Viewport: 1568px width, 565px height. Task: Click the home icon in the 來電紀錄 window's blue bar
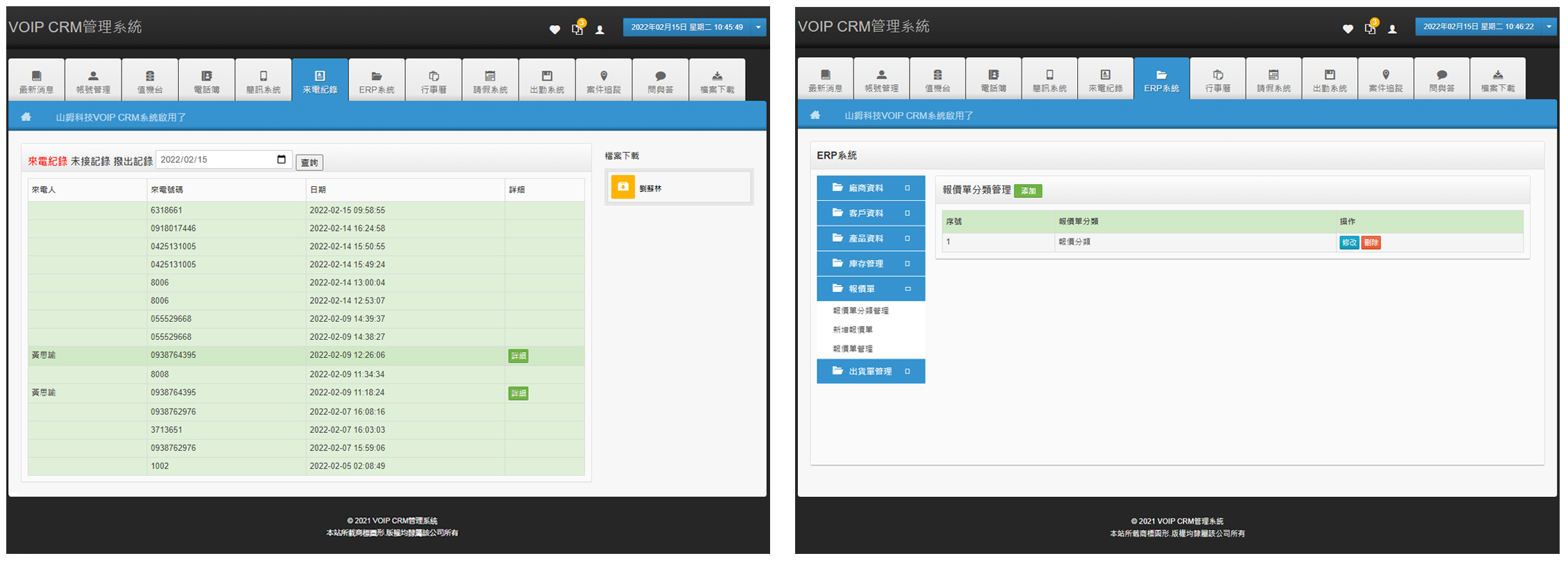26,117
